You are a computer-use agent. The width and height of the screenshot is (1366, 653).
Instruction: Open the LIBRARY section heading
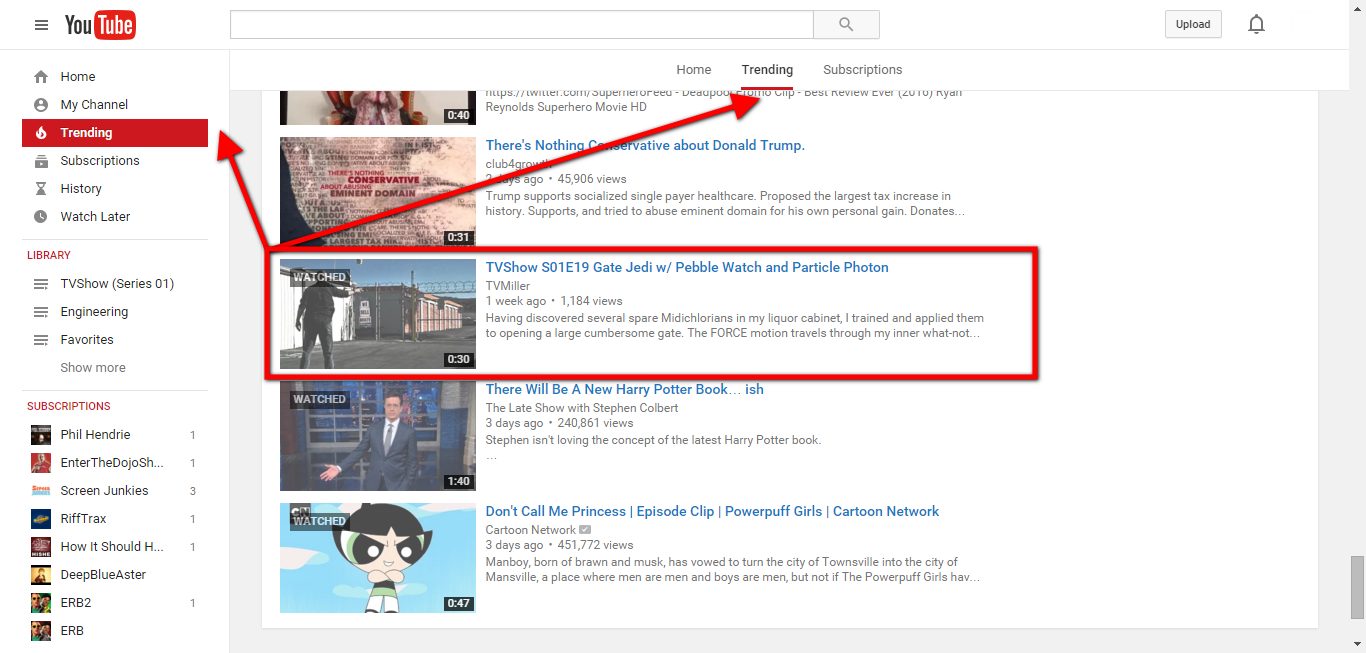[49, 256]
